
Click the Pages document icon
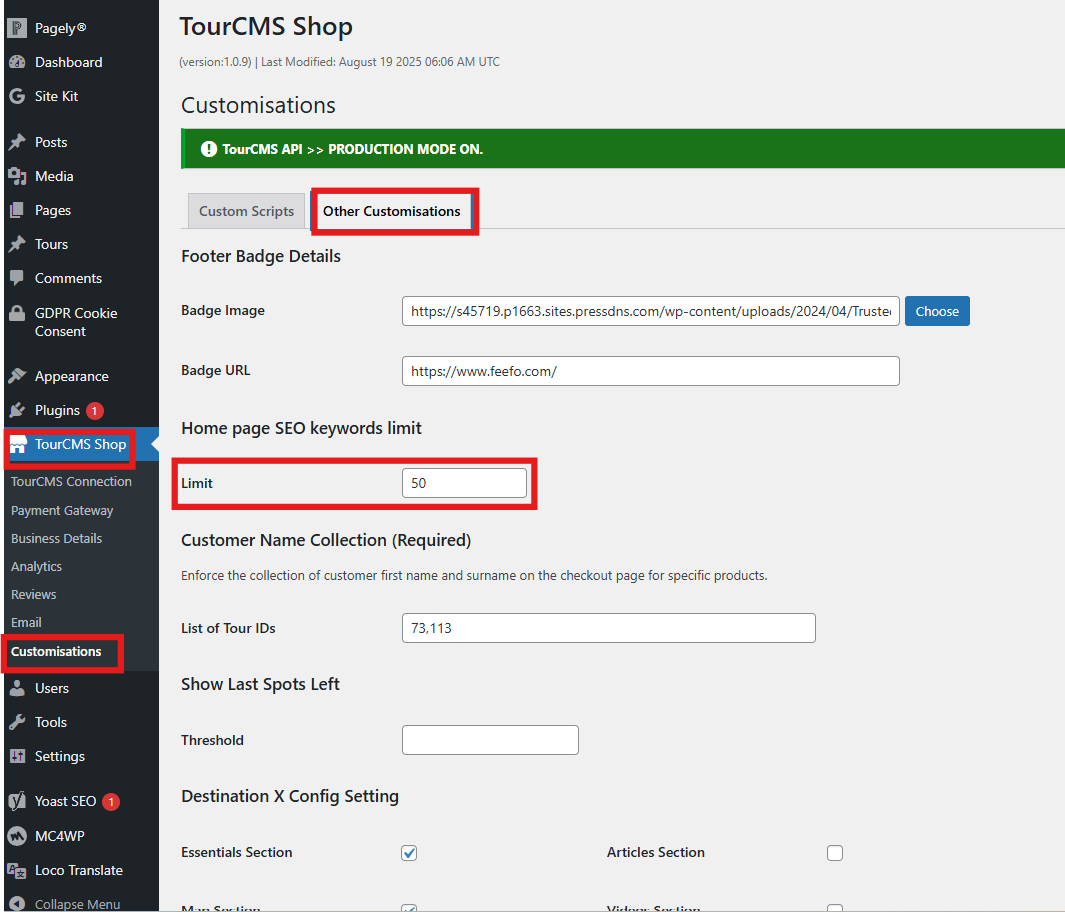[17, 210]
